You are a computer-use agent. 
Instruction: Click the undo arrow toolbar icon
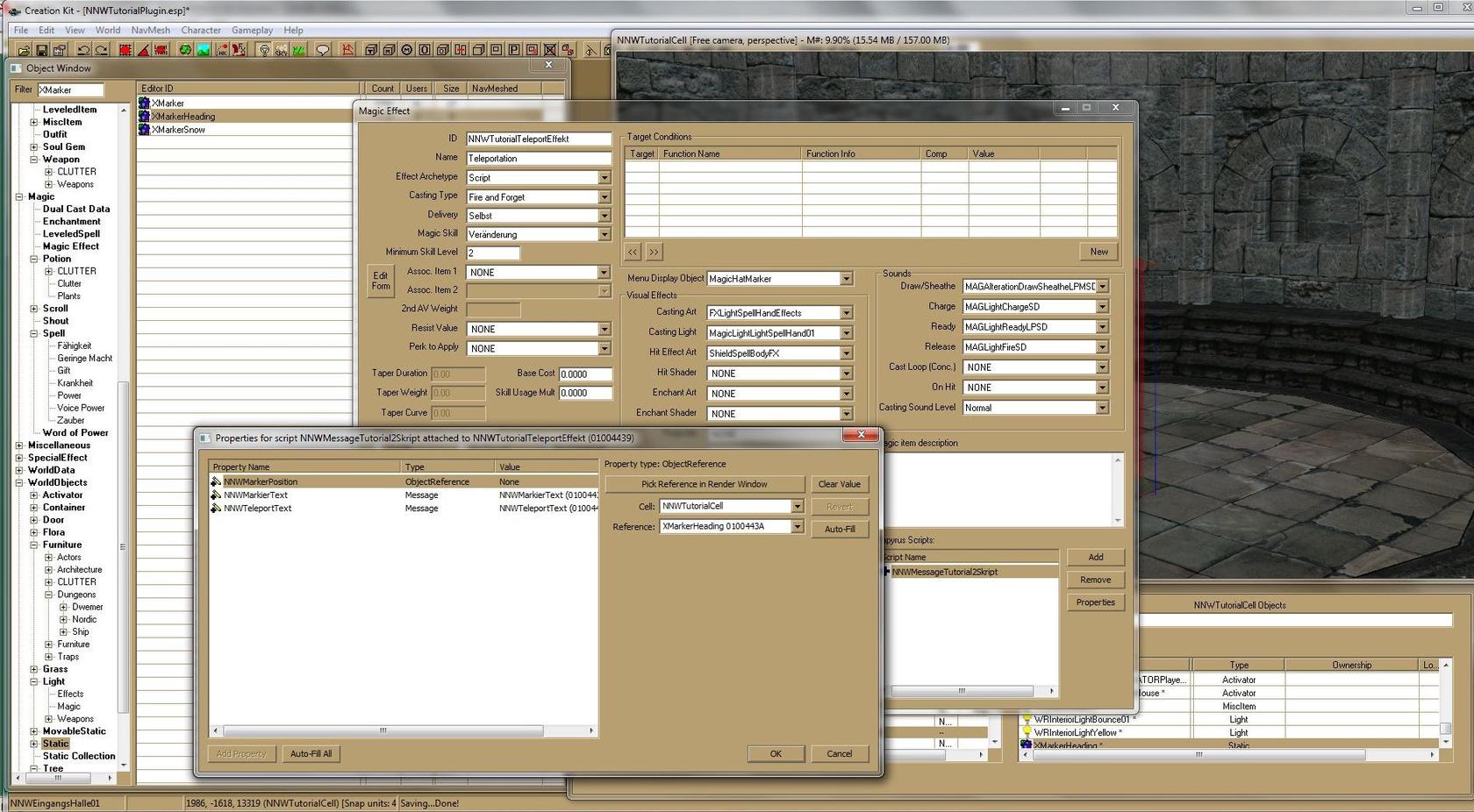point(83,50)
